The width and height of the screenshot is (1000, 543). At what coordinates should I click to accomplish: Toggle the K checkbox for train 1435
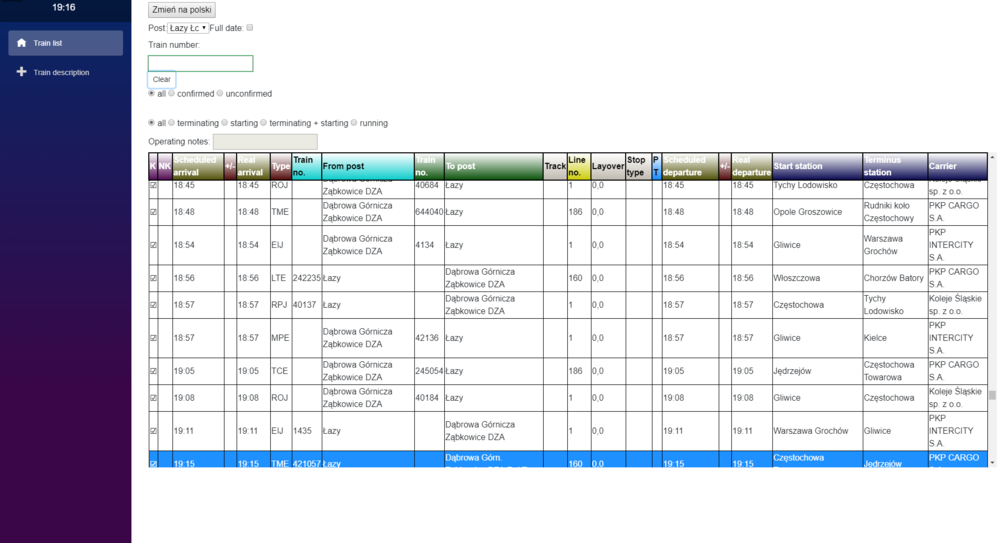pos(153,431)
